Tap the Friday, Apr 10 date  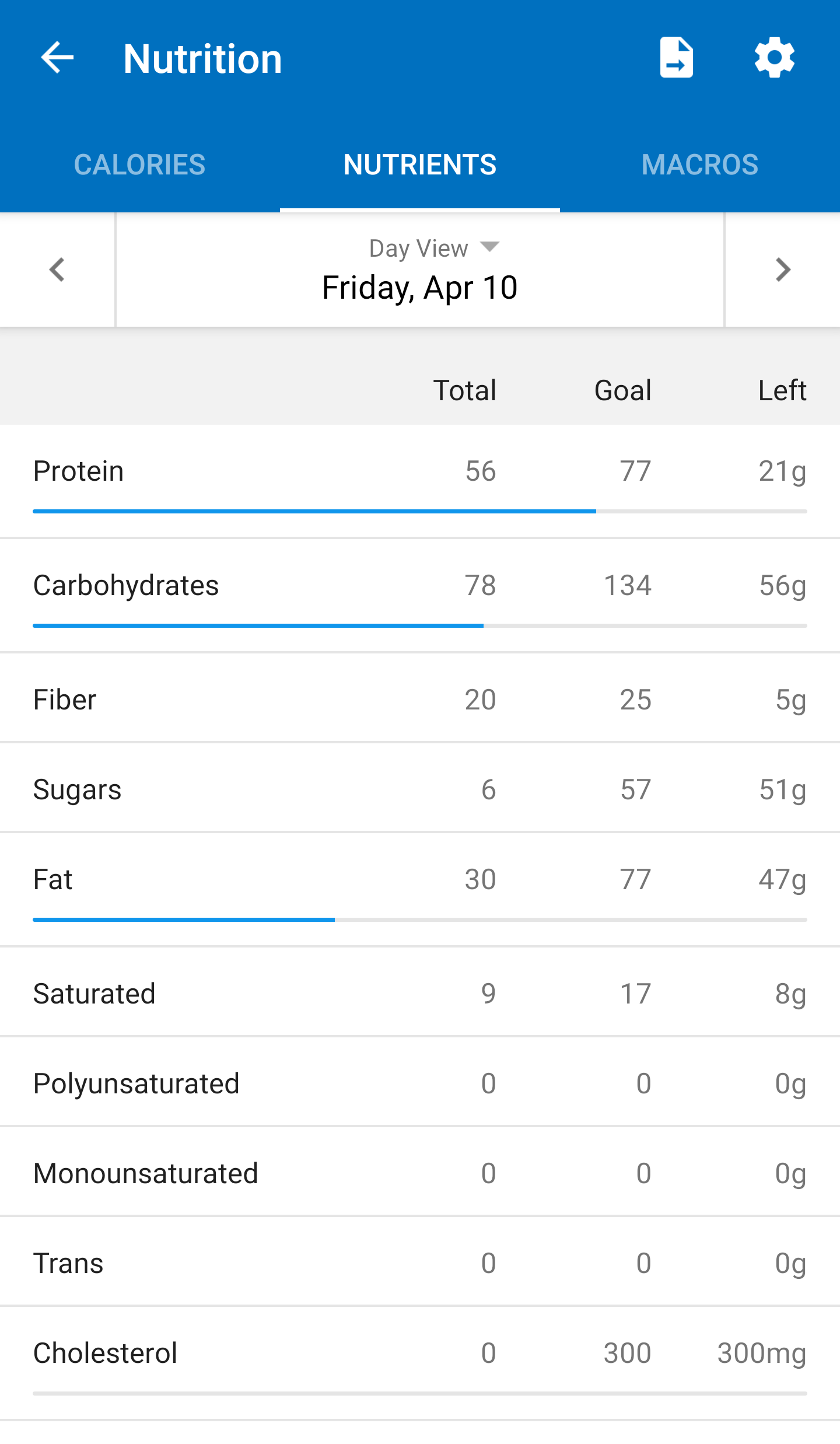point(419,288)
